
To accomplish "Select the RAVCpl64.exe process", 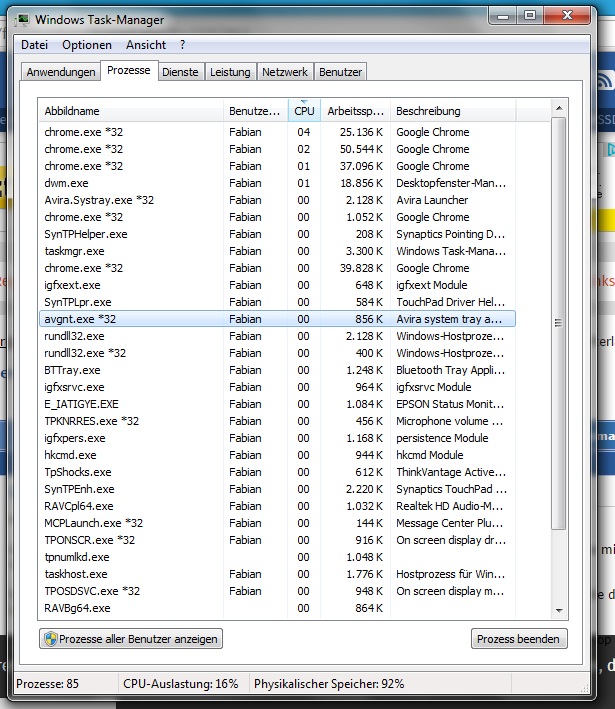I will 277,506.
